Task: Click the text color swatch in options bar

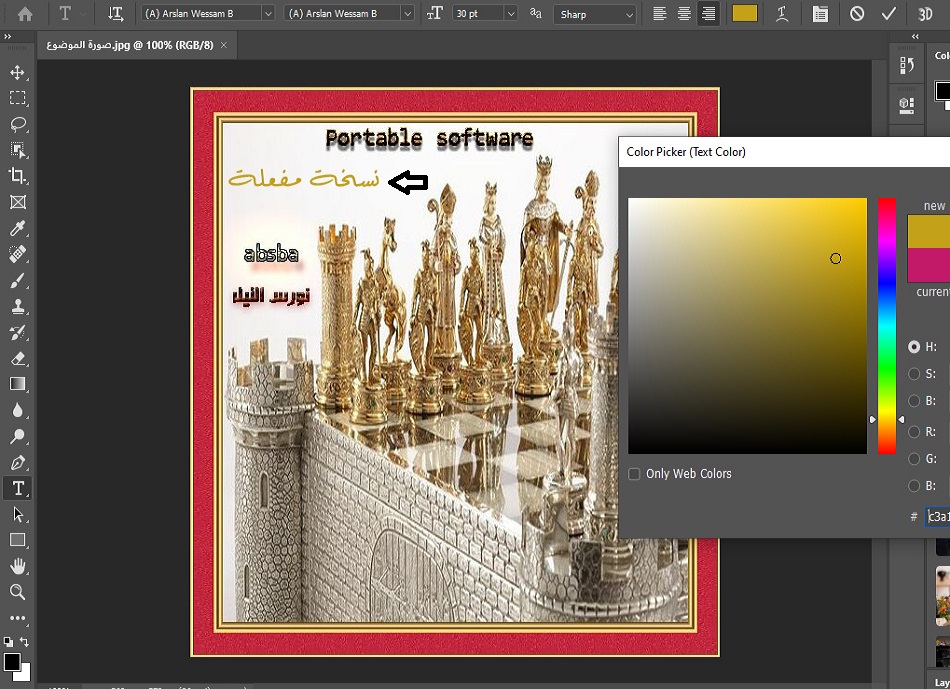Action: coord(744,14)
